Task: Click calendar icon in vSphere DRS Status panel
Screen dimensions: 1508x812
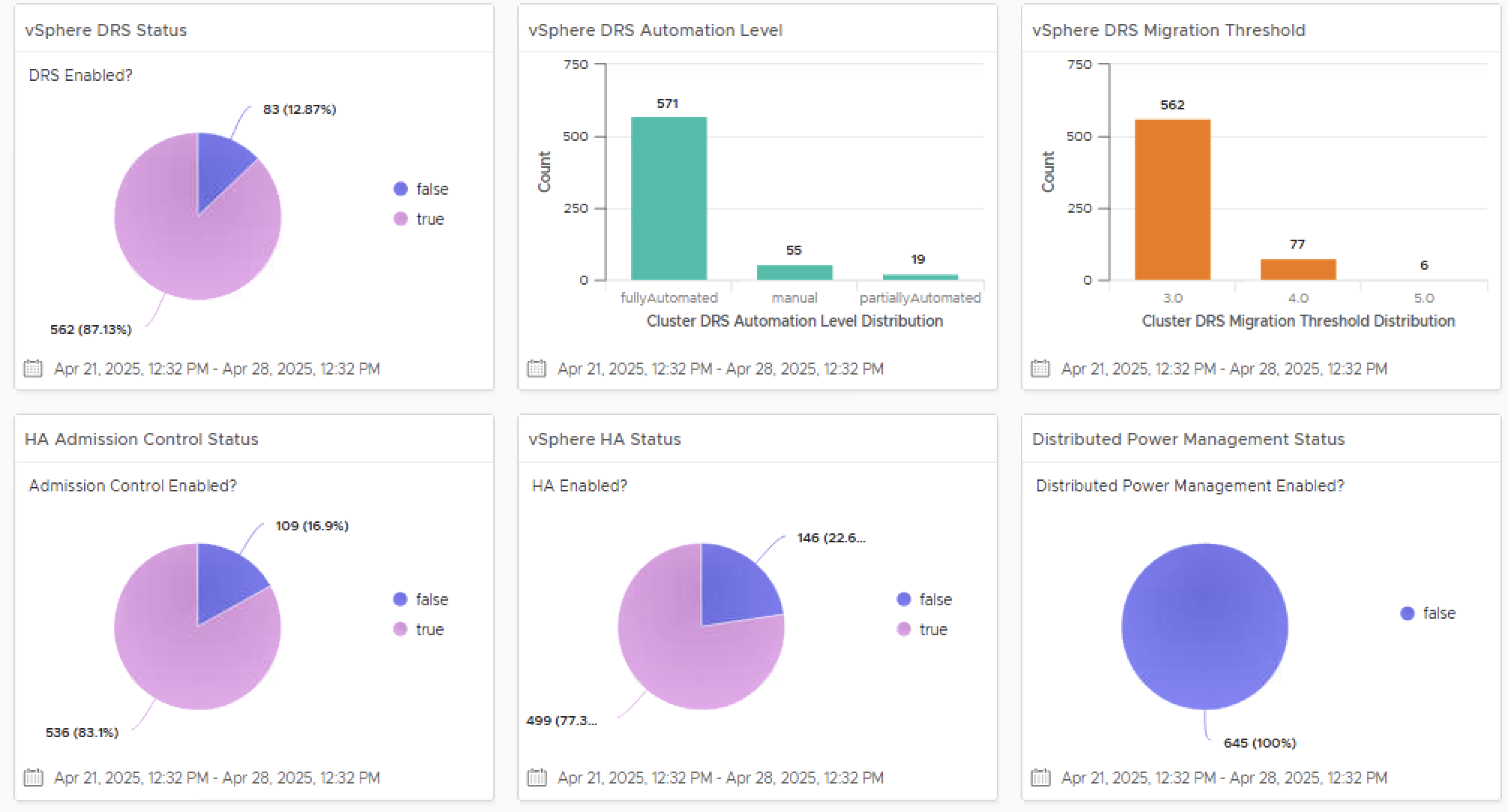Action: [x=33, y=369]
